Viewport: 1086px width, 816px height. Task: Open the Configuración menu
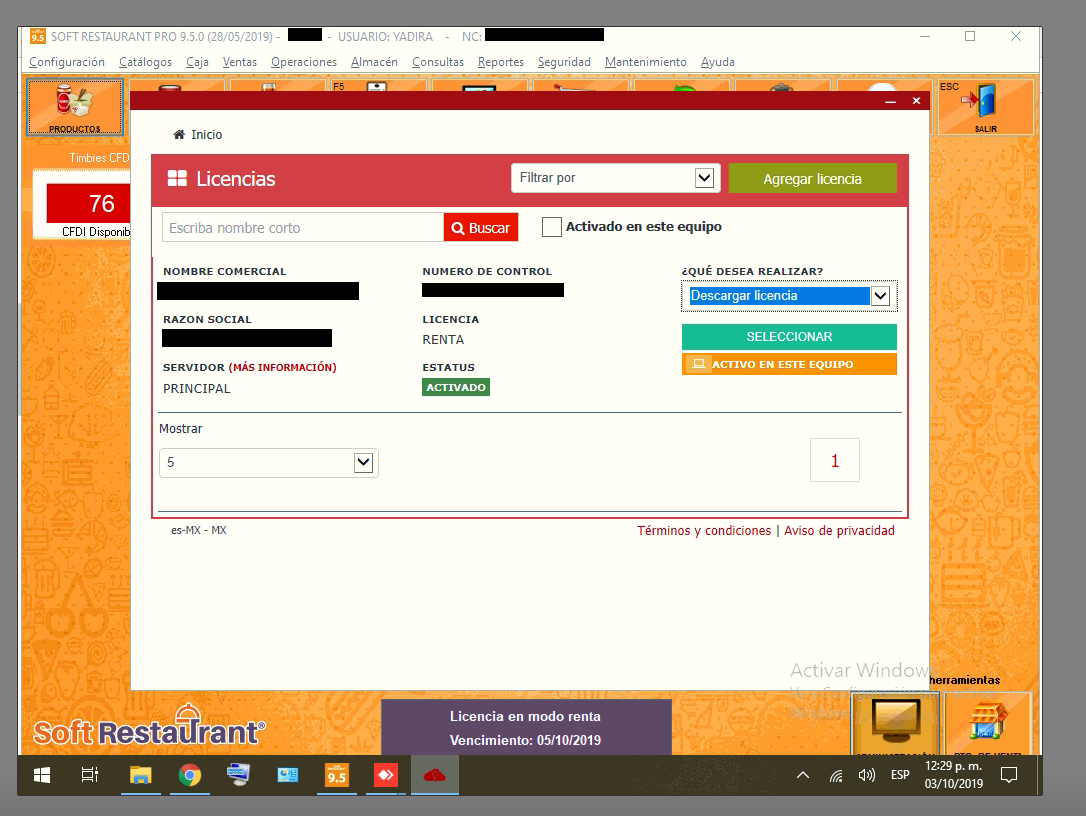(67, 62)
